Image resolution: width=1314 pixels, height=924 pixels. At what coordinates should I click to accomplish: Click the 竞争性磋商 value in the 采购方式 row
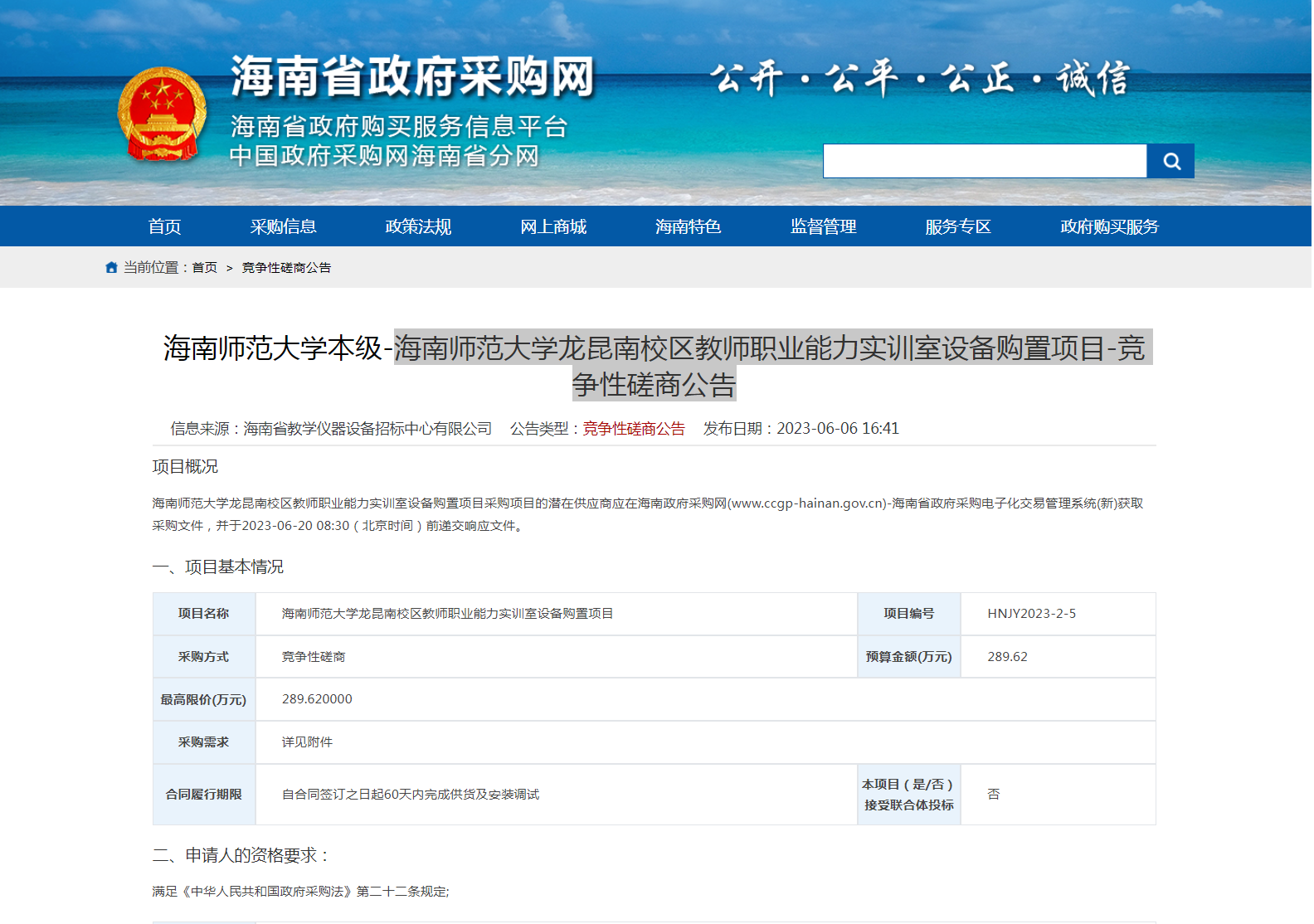point(314,657)
